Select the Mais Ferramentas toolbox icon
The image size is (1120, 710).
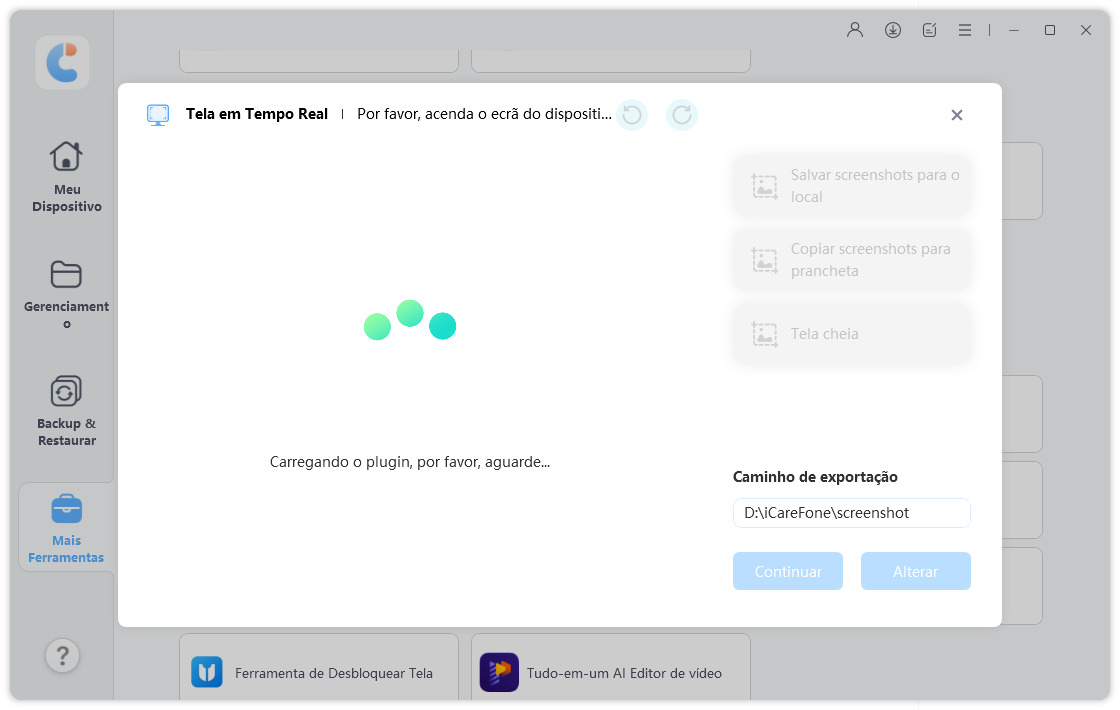pos(66,510)
